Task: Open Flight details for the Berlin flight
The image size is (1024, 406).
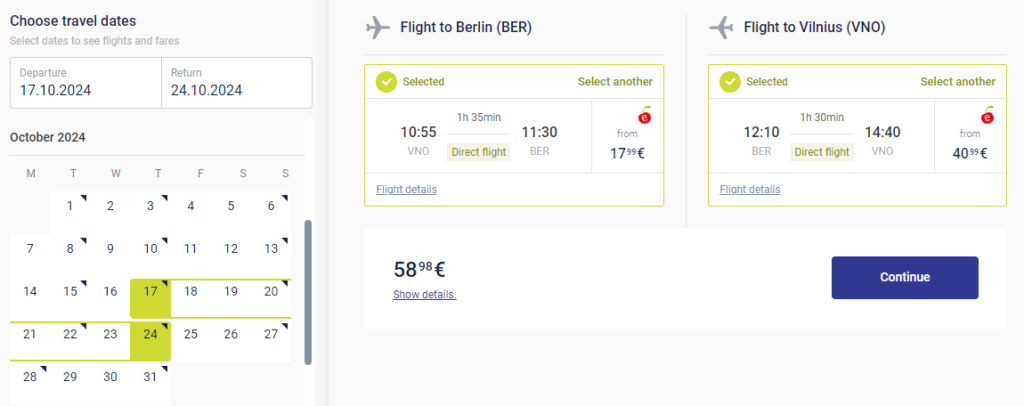Action: pos(406,190)
